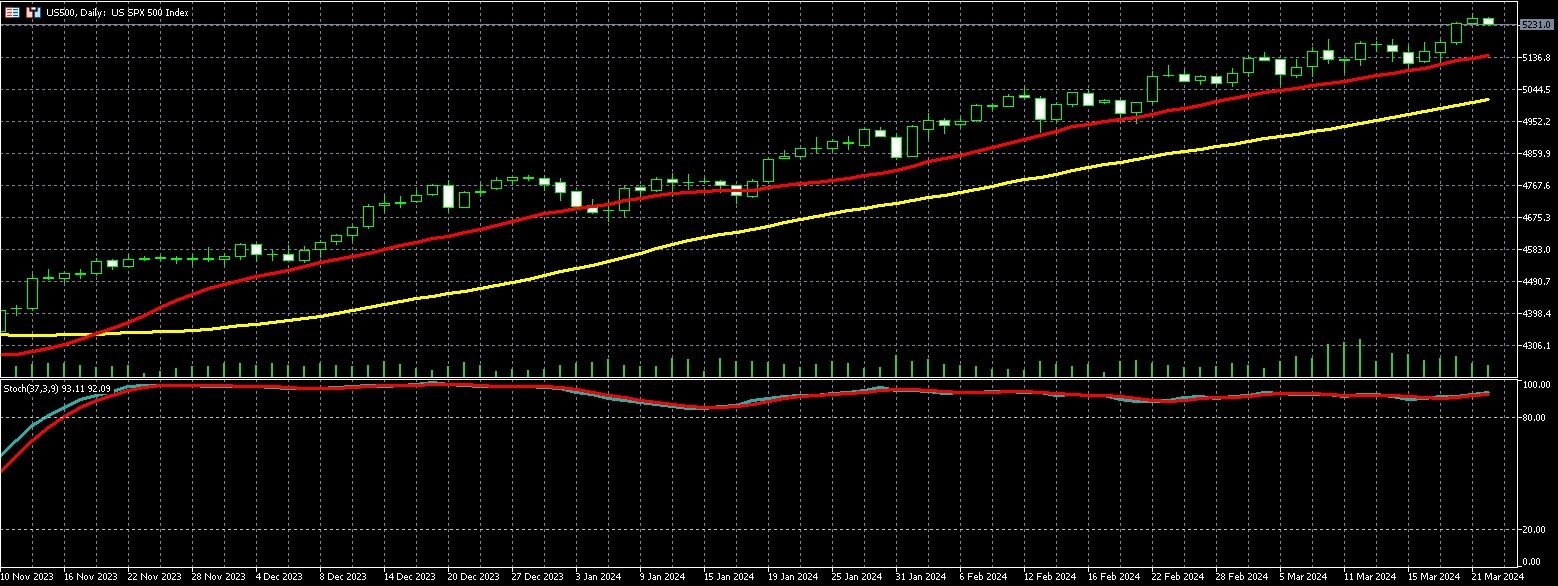This screenshot has height=586, width=1558.
Task: Click the 5044.5 price scale label
Action: coord(1535,90)
